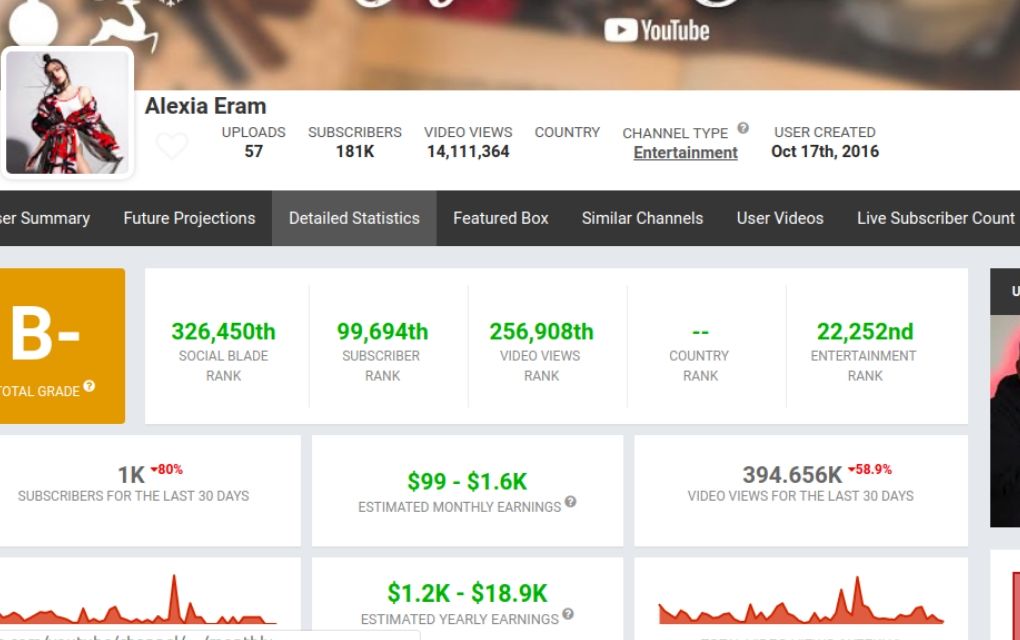Click the red 58.9% video views decrease indicator
This screenshot has width=1020, height=640.
(870, 469)
